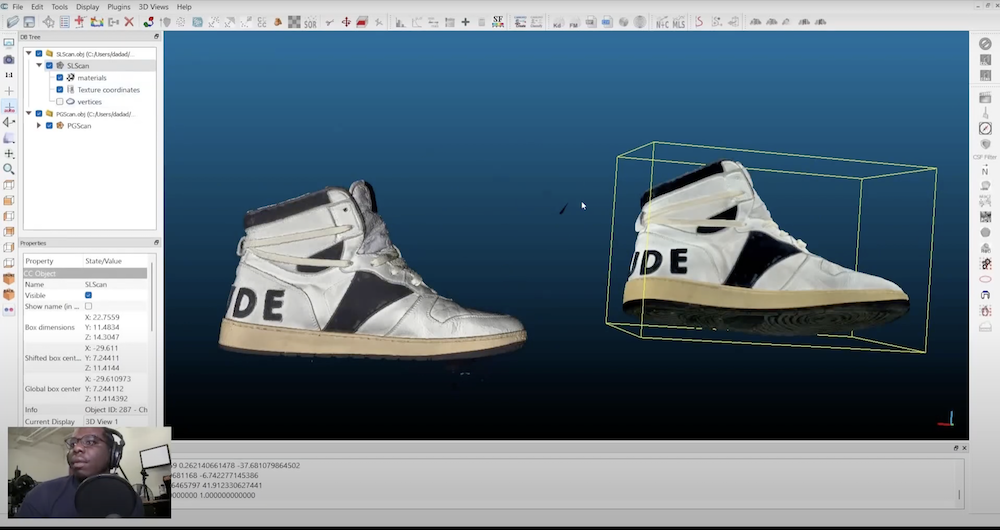Toggle the PGScan.obj file checkbox
Image resolution: width=1000 pixels, height=530 pixels.
tap(39, 114)
